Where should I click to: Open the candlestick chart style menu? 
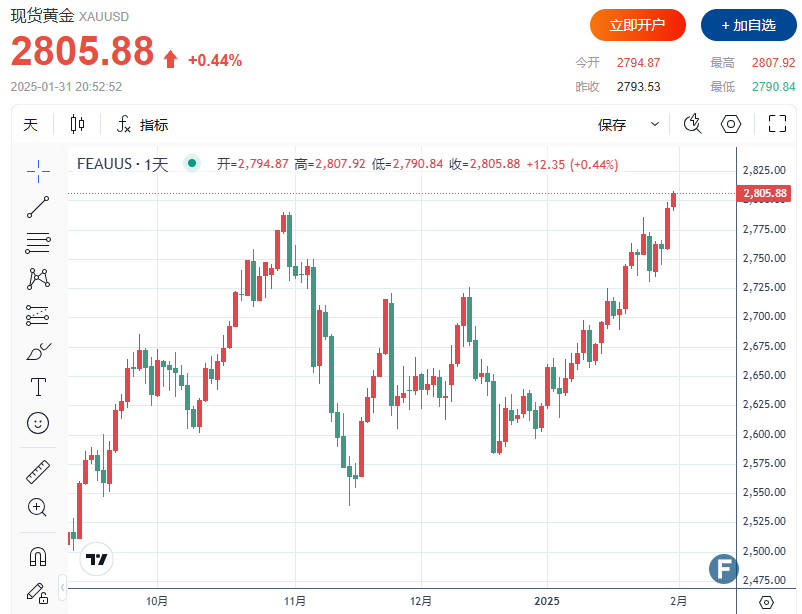77,125
